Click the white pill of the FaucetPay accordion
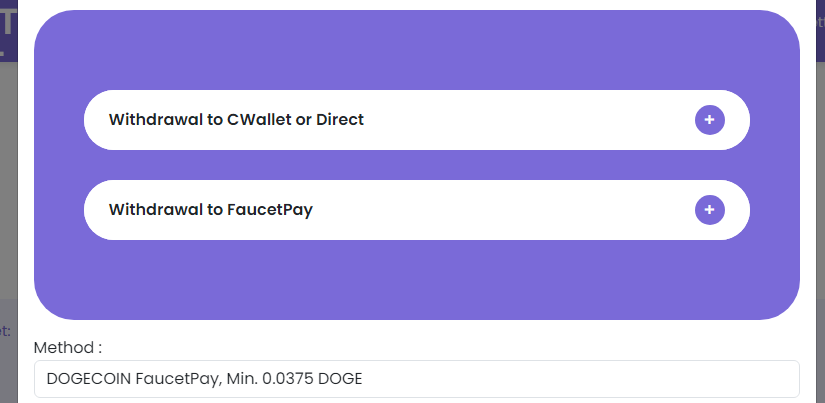 coord(417,210)
